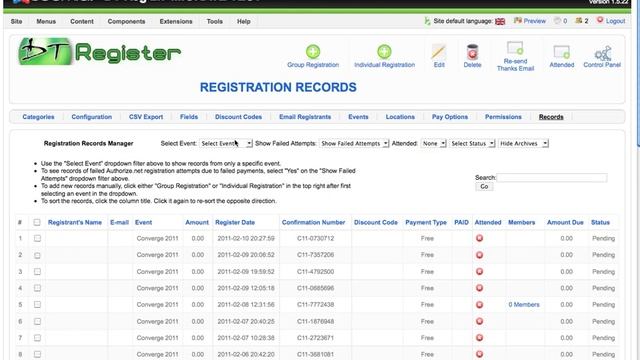This screenshot has width=640, height=360.
Task: Check the checkbox for record row 3
Action: 37,271
